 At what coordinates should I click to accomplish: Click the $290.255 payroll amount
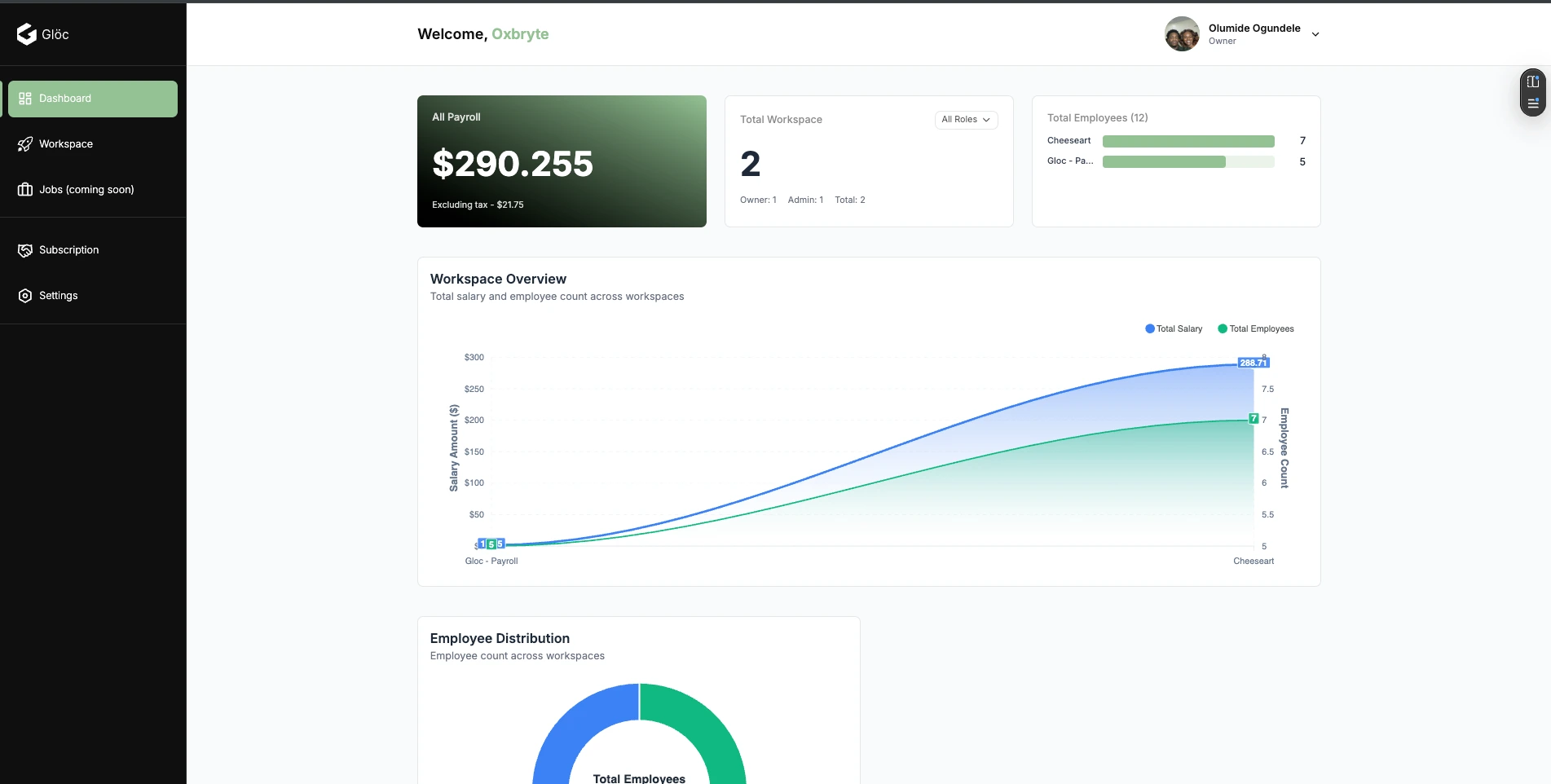[x=513, y=164]
